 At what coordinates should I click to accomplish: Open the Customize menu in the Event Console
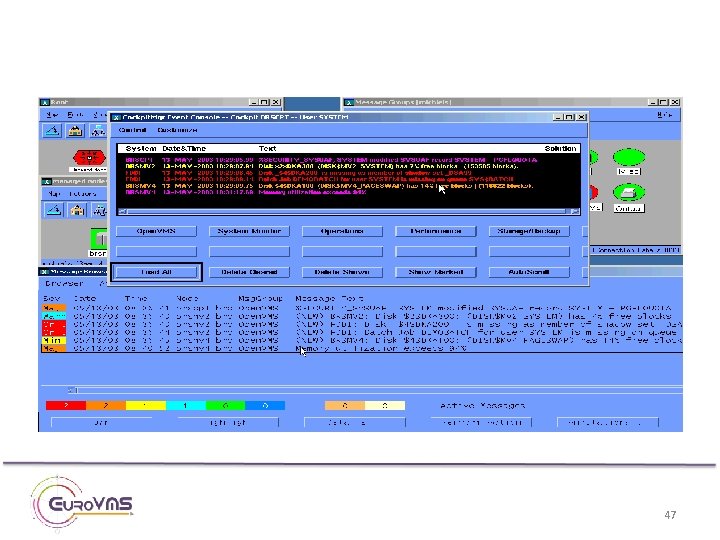coord(177,130)
